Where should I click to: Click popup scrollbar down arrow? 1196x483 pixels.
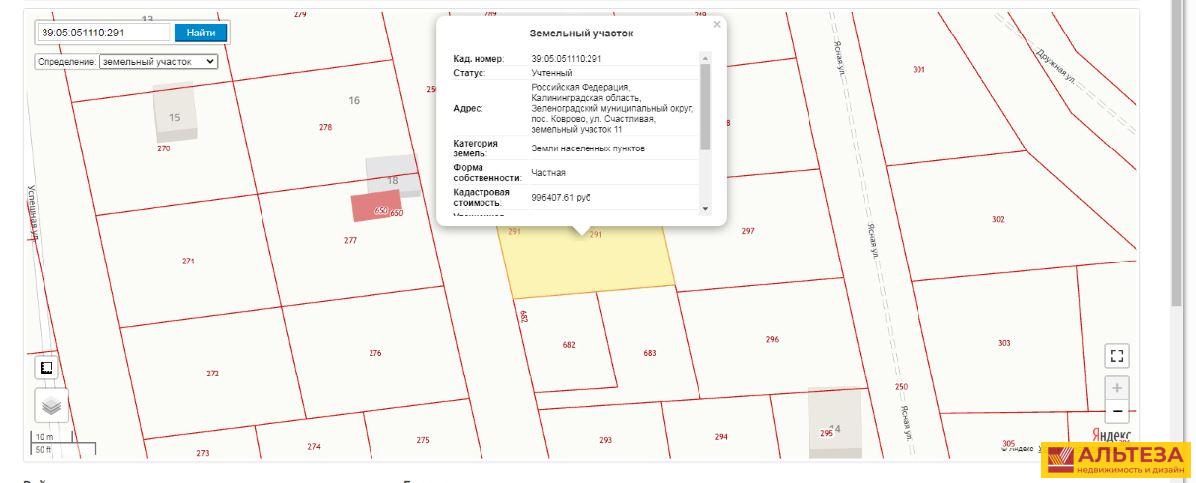(x=705, y=209)
